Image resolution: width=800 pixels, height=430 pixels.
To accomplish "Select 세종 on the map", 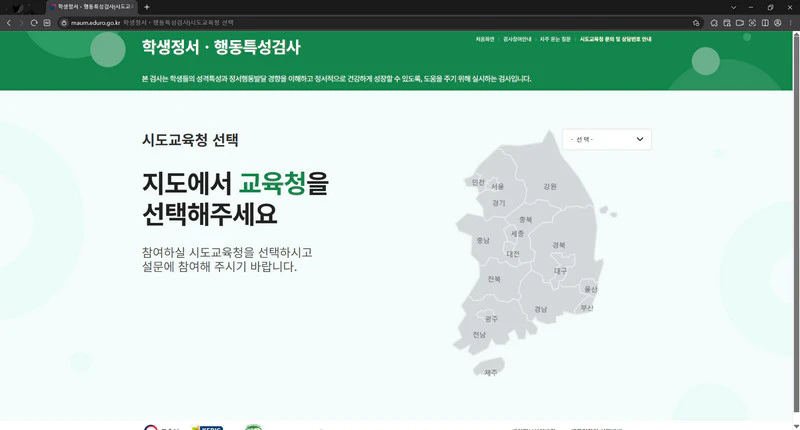I will click(x=517, y=234).
